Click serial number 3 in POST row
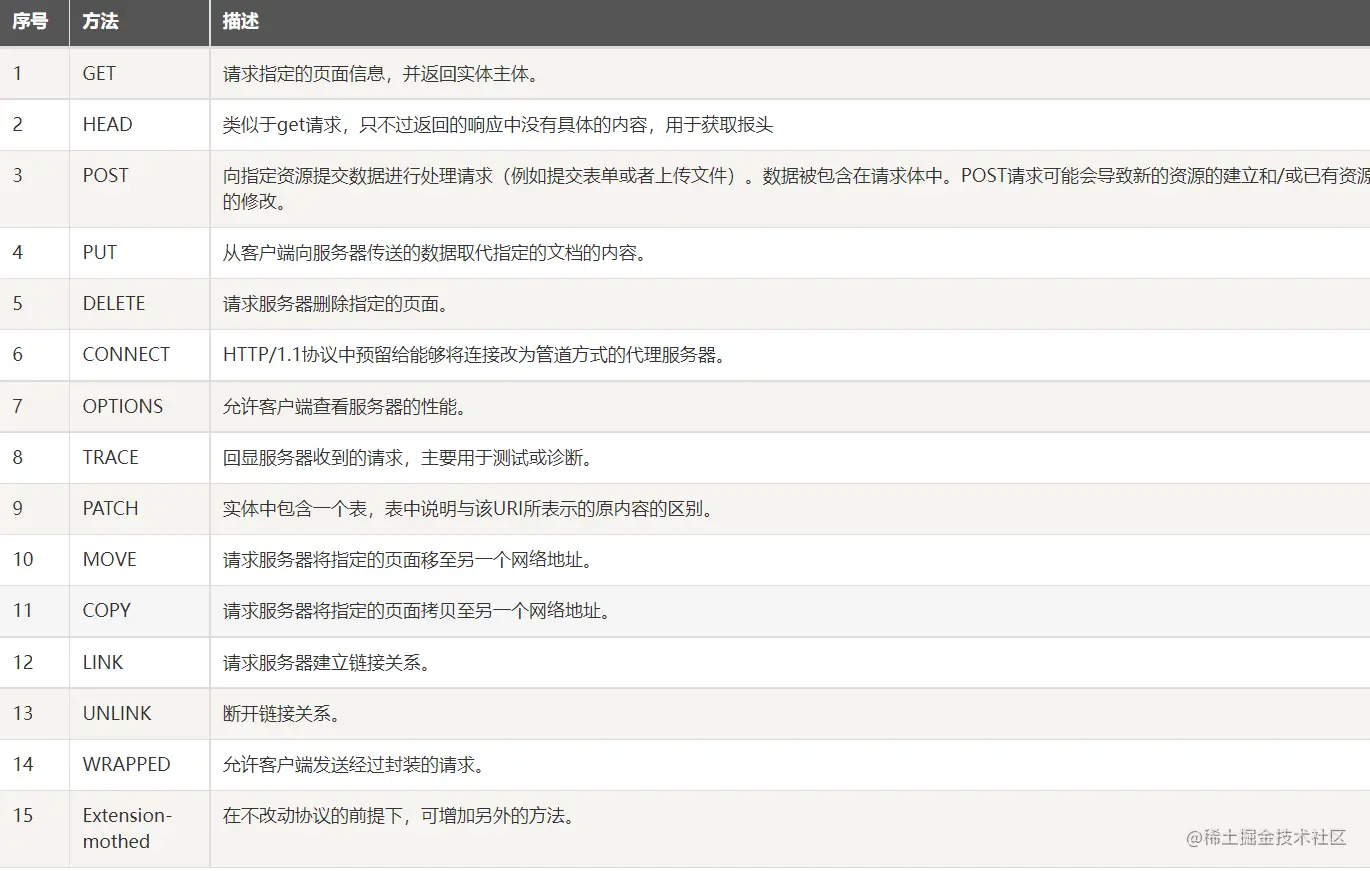Viewport: 1370px width, 871px height. tap(17, 175)
